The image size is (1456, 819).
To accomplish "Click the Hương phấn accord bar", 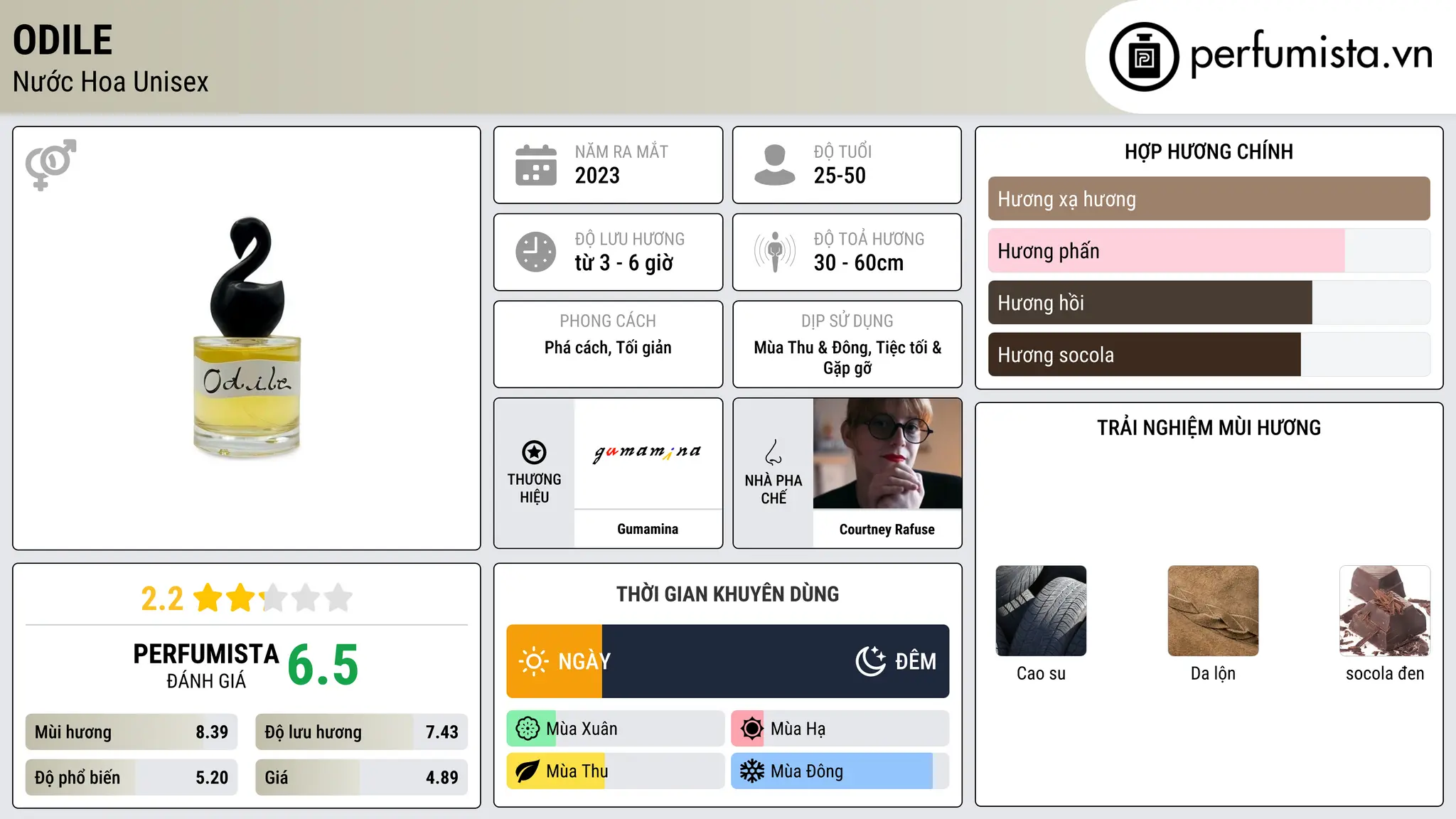I will coord(1209,251).
